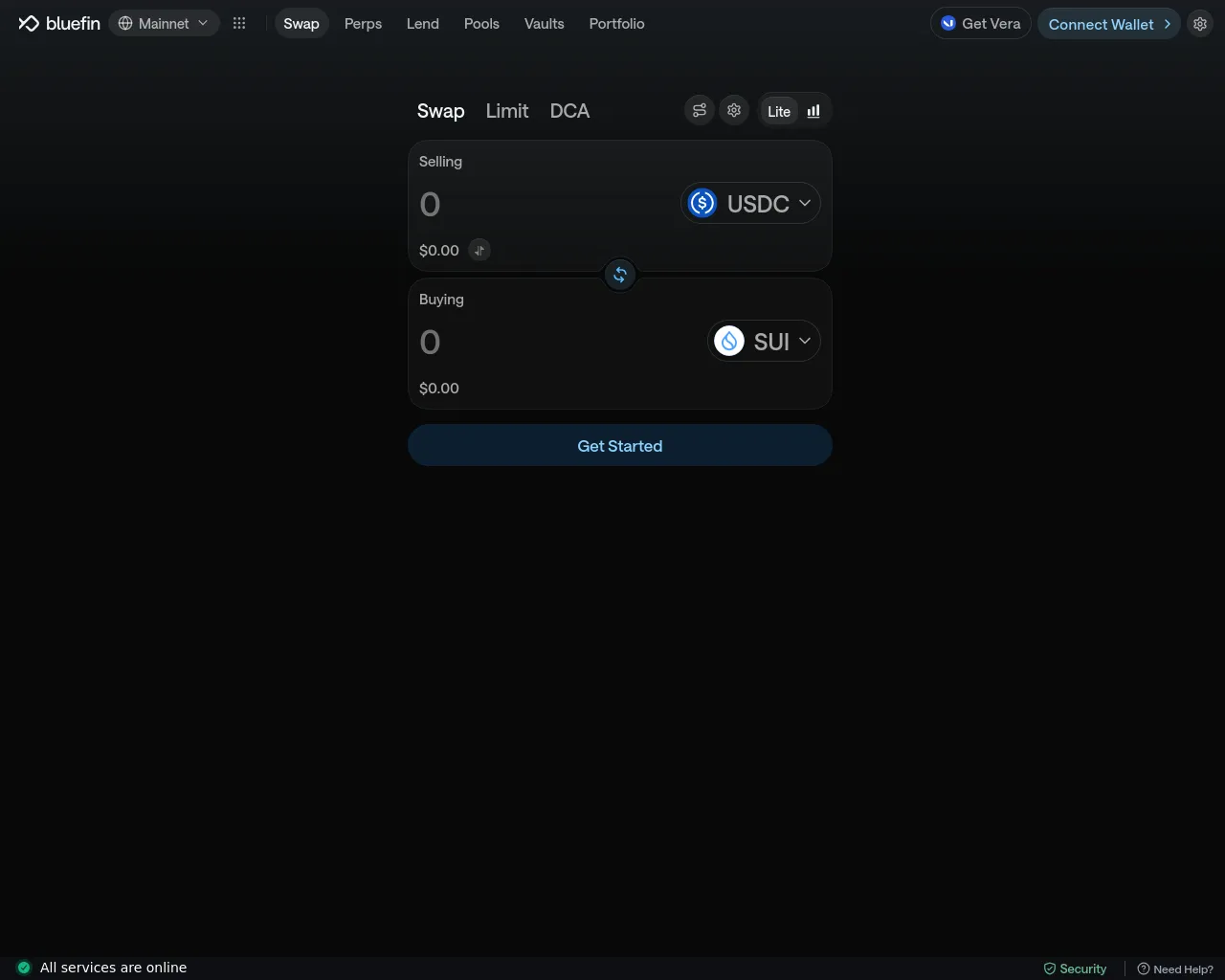
Task: Open the SUI token selector
Action: pos(764,341)
